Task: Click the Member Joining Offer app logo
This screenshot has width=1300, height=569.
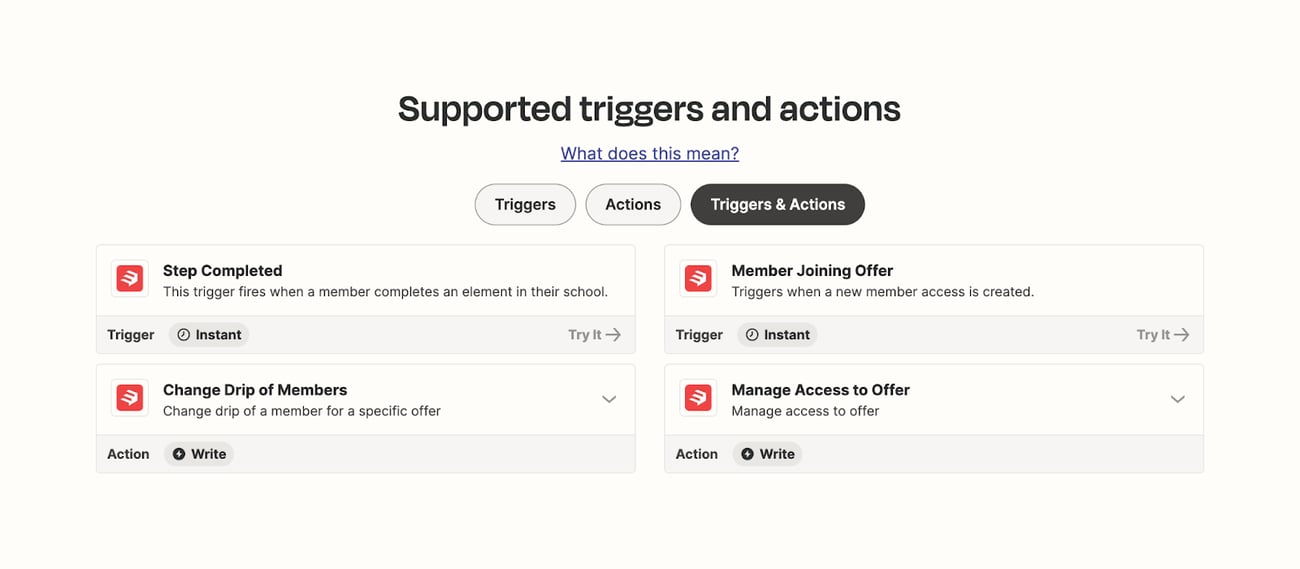Action: pos(698,279)
